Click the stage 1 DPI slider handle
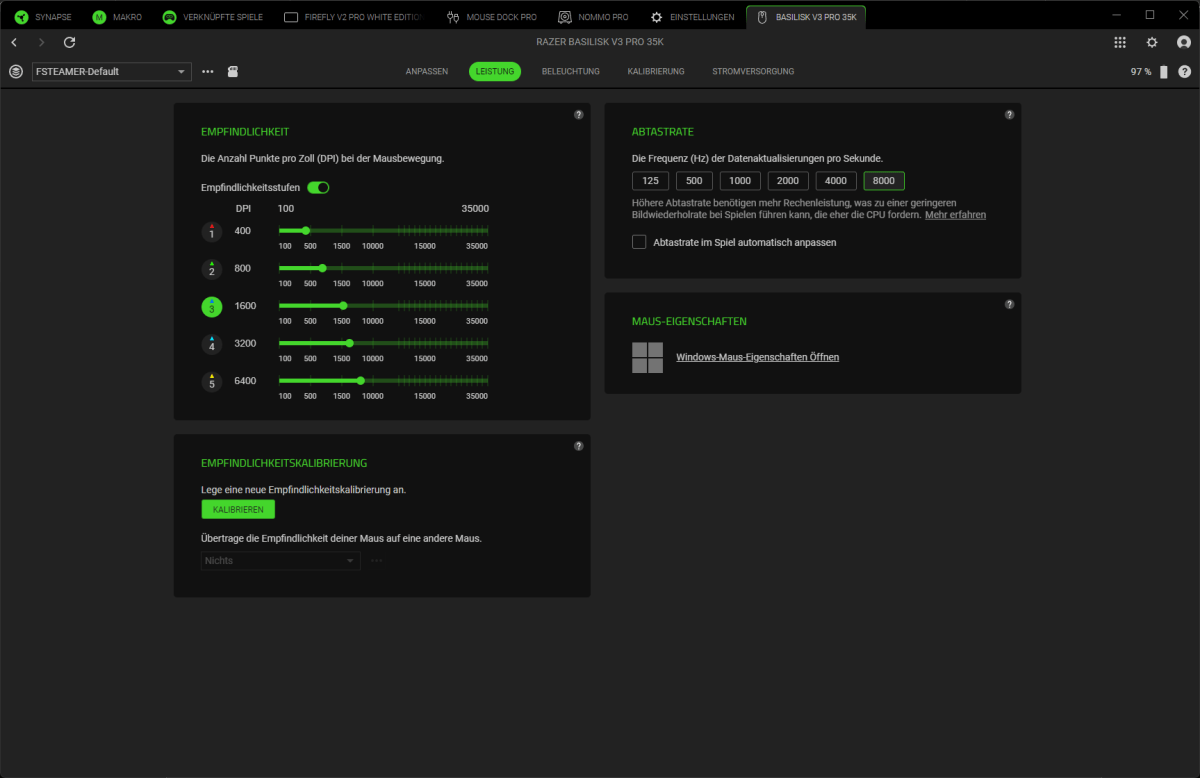The image size is (1200, 778). click(306, 231)
